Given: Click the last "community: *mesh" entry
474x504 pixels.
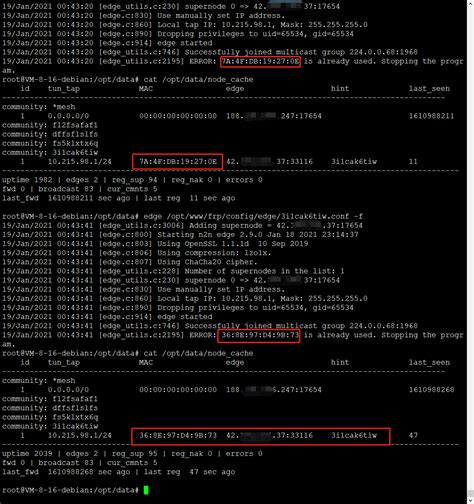Looking at the screenshot, I should (39, 381).
